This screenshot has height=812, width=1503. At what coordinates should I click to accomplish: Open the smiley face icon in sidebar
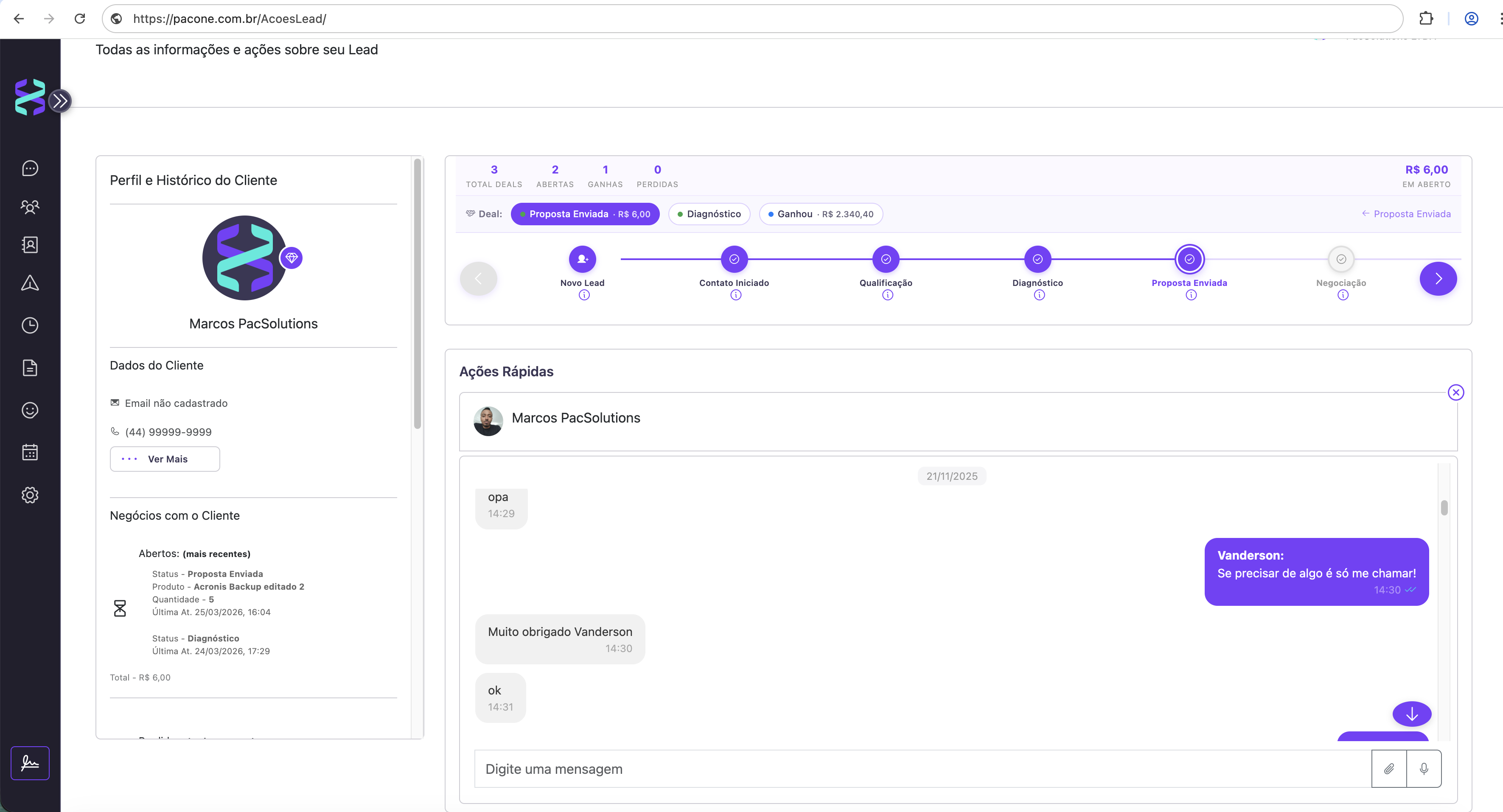click(30, 411)
